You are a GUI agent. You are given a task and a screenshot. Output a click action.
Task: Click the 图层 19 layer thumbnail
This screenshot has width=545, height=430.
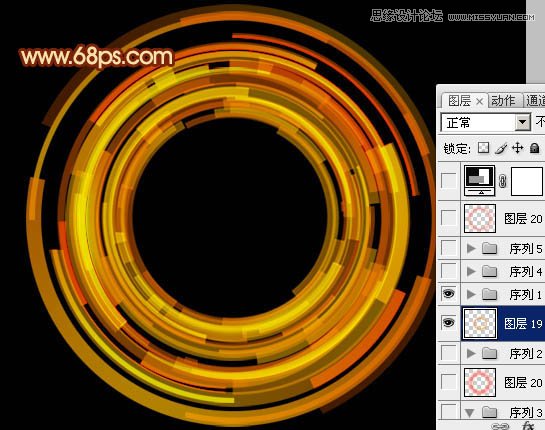(480, 324)
